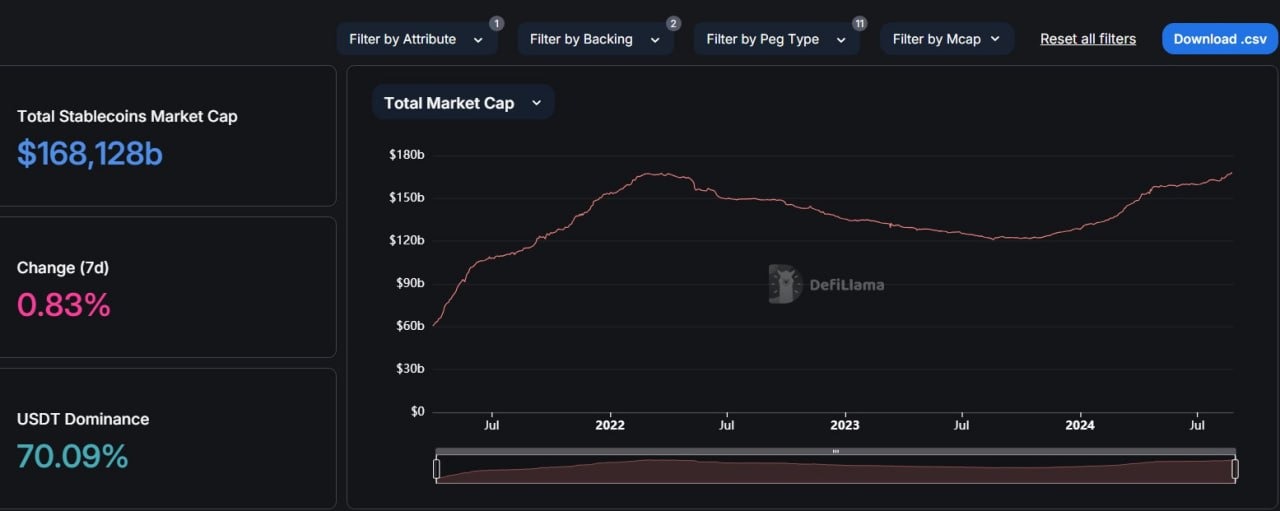Expand the Filter by Backing dropdown
Viewport: 1280px width, 511px height.
point(594,40)
